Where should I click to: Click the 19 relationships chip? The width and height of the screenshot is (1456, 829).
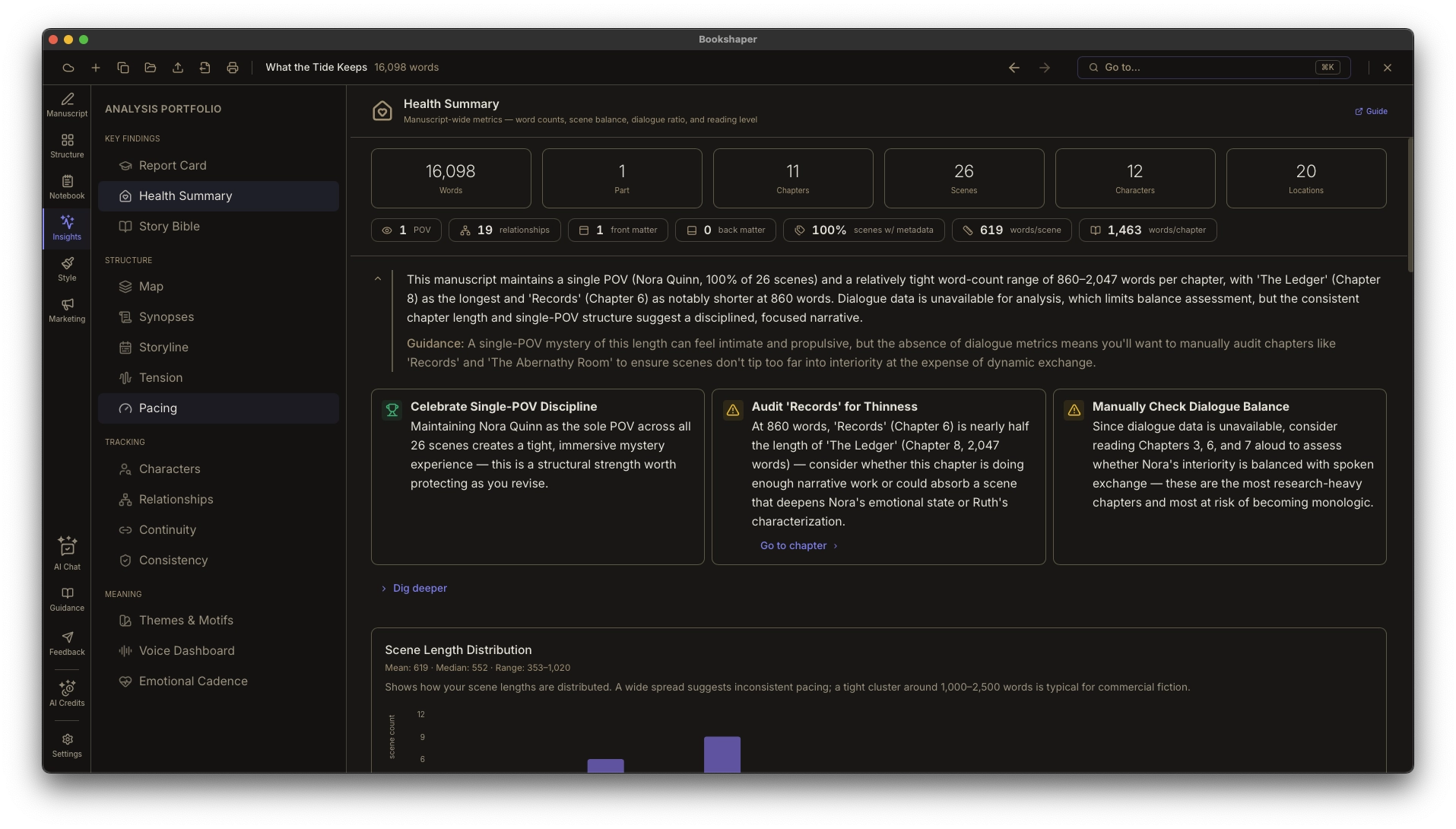505,230
